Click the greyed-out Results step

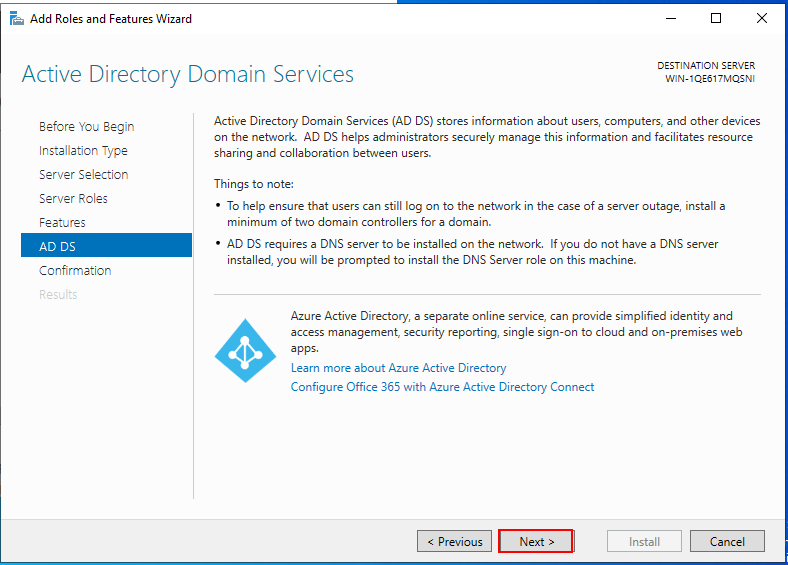click(x=58, y=295)
